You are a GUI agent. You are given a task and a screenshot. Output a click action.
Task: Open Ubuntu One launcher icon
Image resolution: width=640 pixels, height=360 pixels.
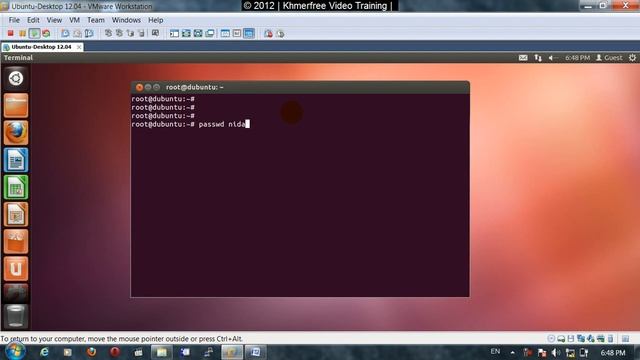(x=16, y=269)
